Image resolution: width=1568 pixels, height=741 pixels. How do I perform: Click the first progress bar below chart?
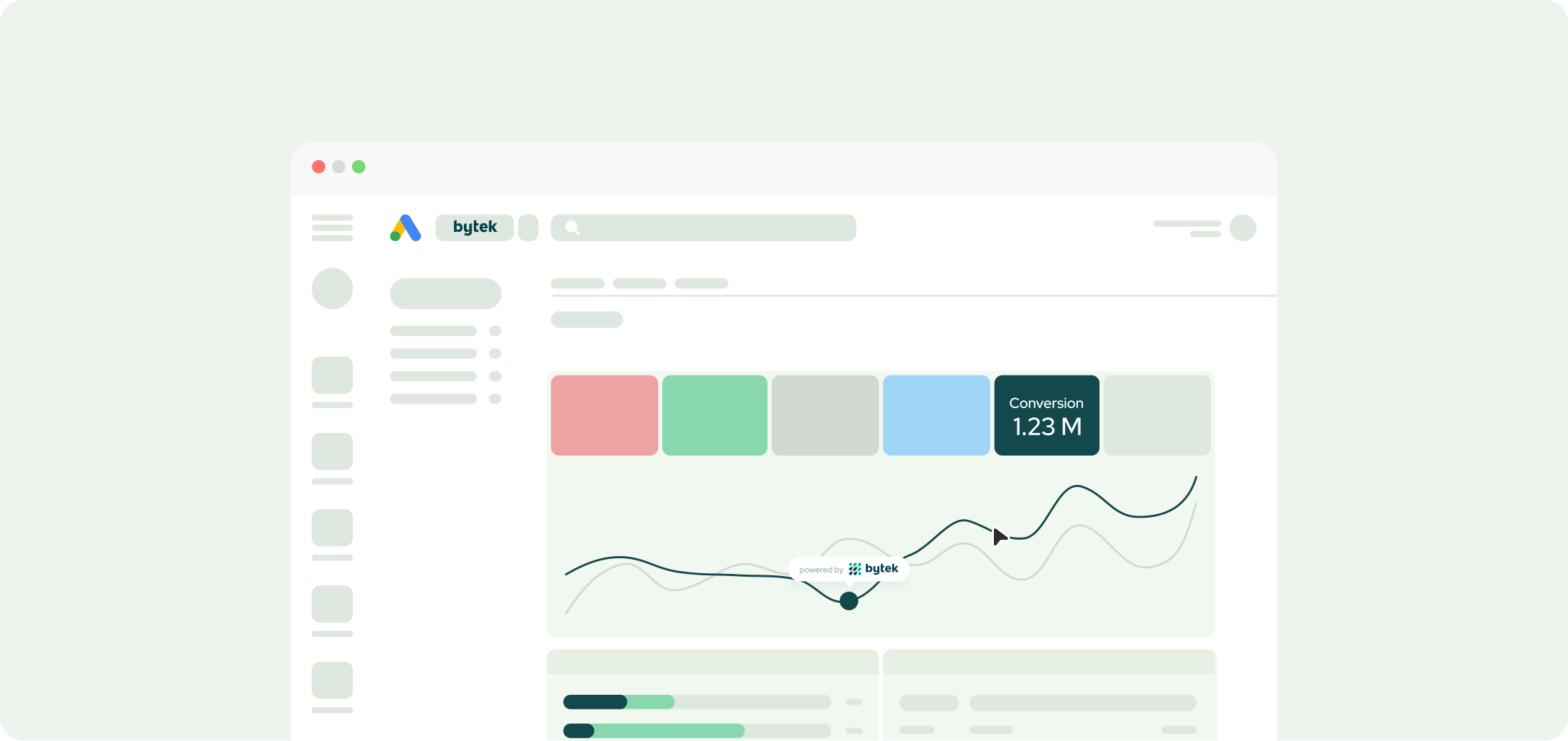(x=696, y=702)
